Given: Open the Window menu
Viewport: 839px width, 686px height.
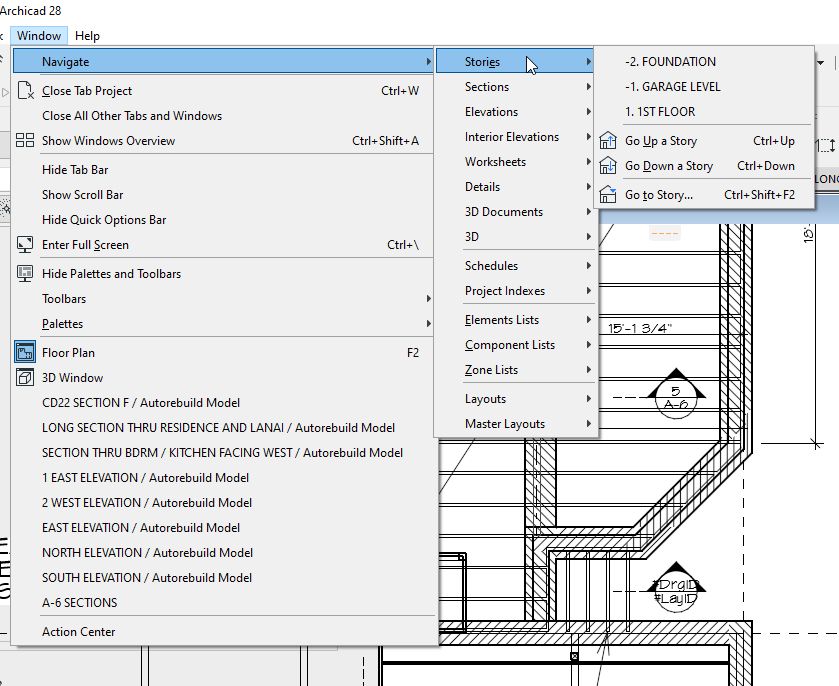Looking at the screenshot, I should (x=39, y=36).
